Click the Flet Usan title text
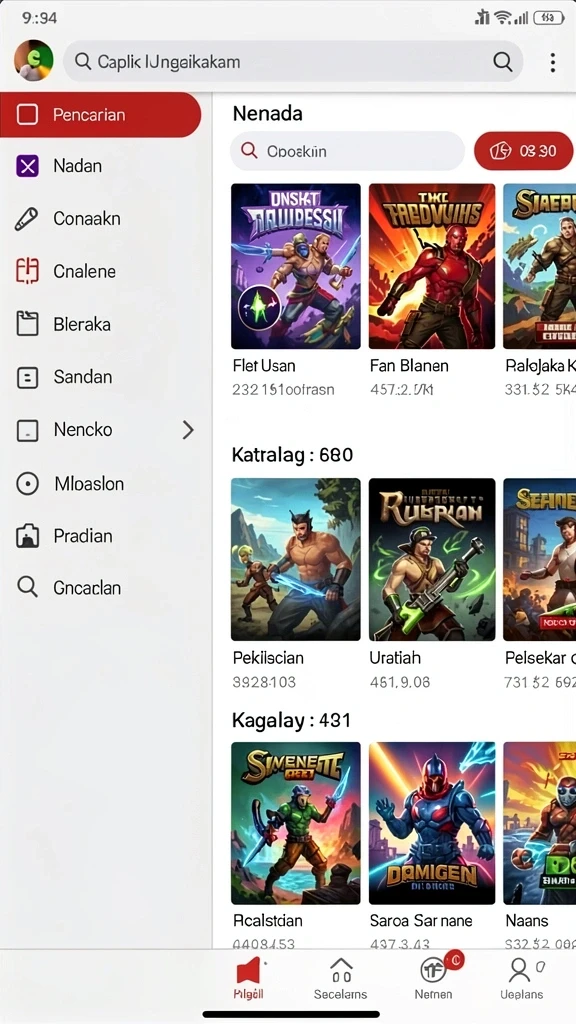Viewport: 576px width, 1024px height. click(x=264, y=366)
